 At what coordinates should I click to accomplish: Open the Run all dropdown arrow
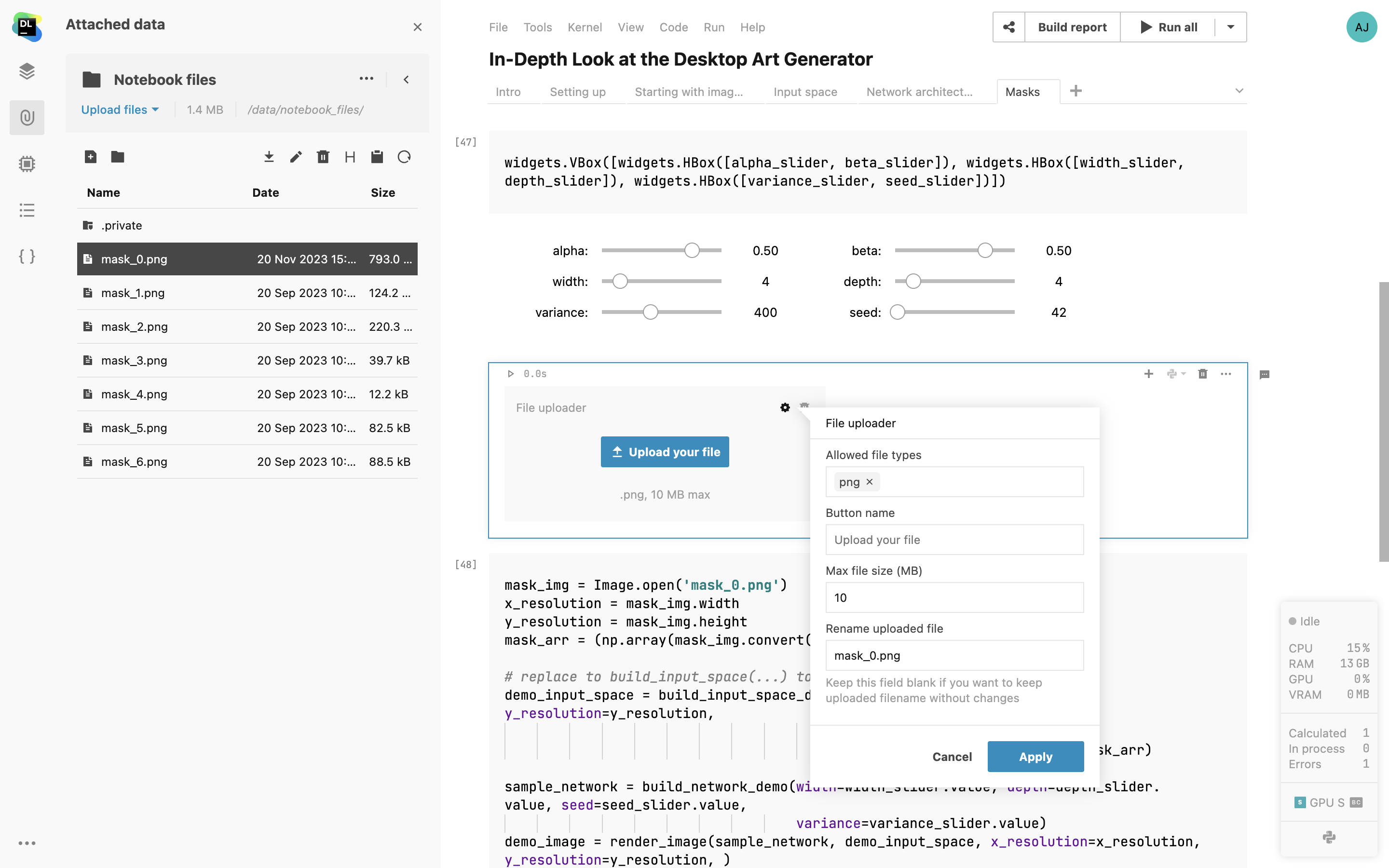(x=1230, y=27)
